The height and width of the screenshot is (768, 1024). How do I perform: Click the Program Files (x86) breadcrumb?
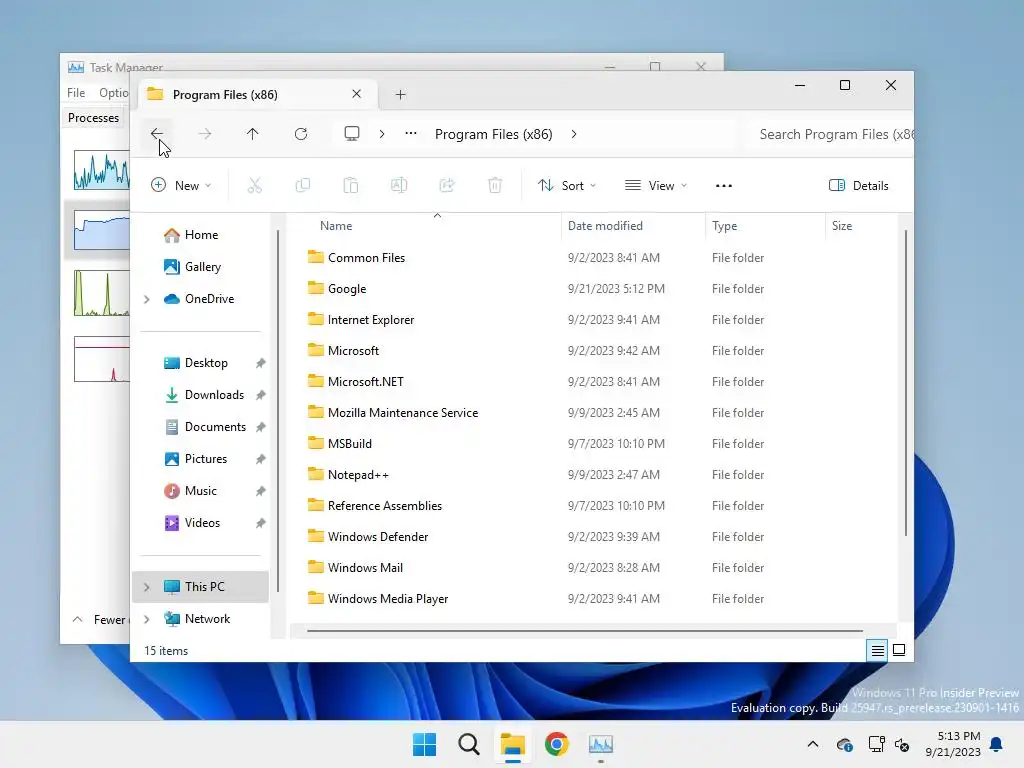(x=494, y=134)
